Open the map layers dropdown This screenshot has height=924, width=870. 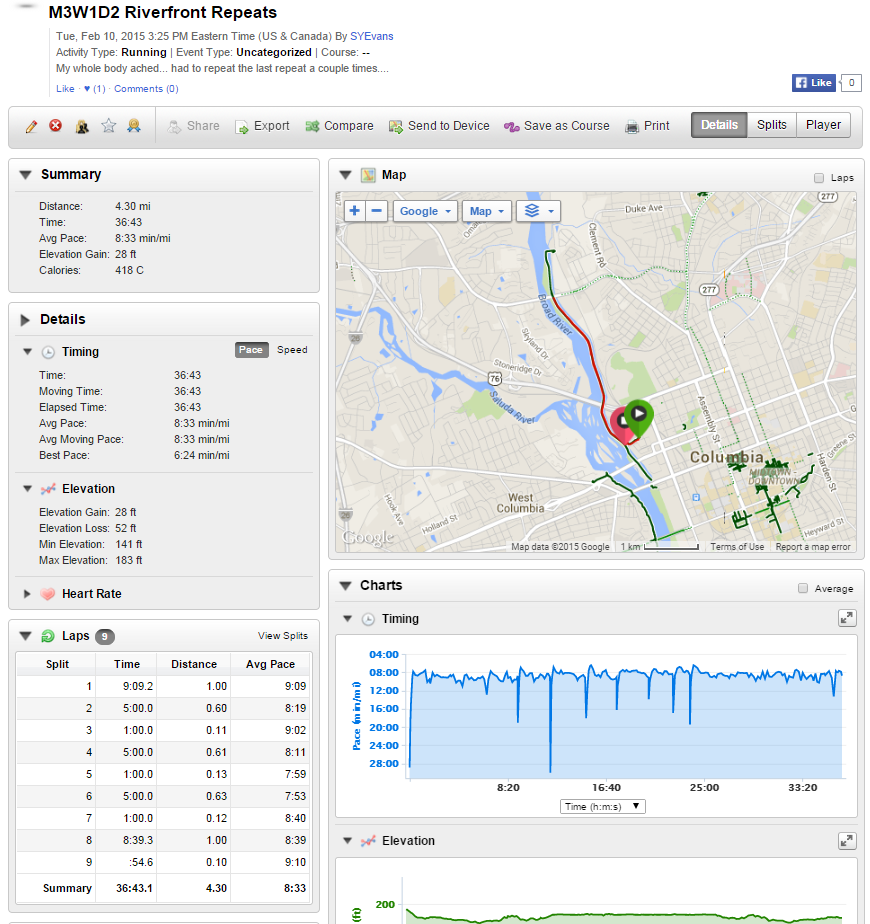tap(538, 211)
